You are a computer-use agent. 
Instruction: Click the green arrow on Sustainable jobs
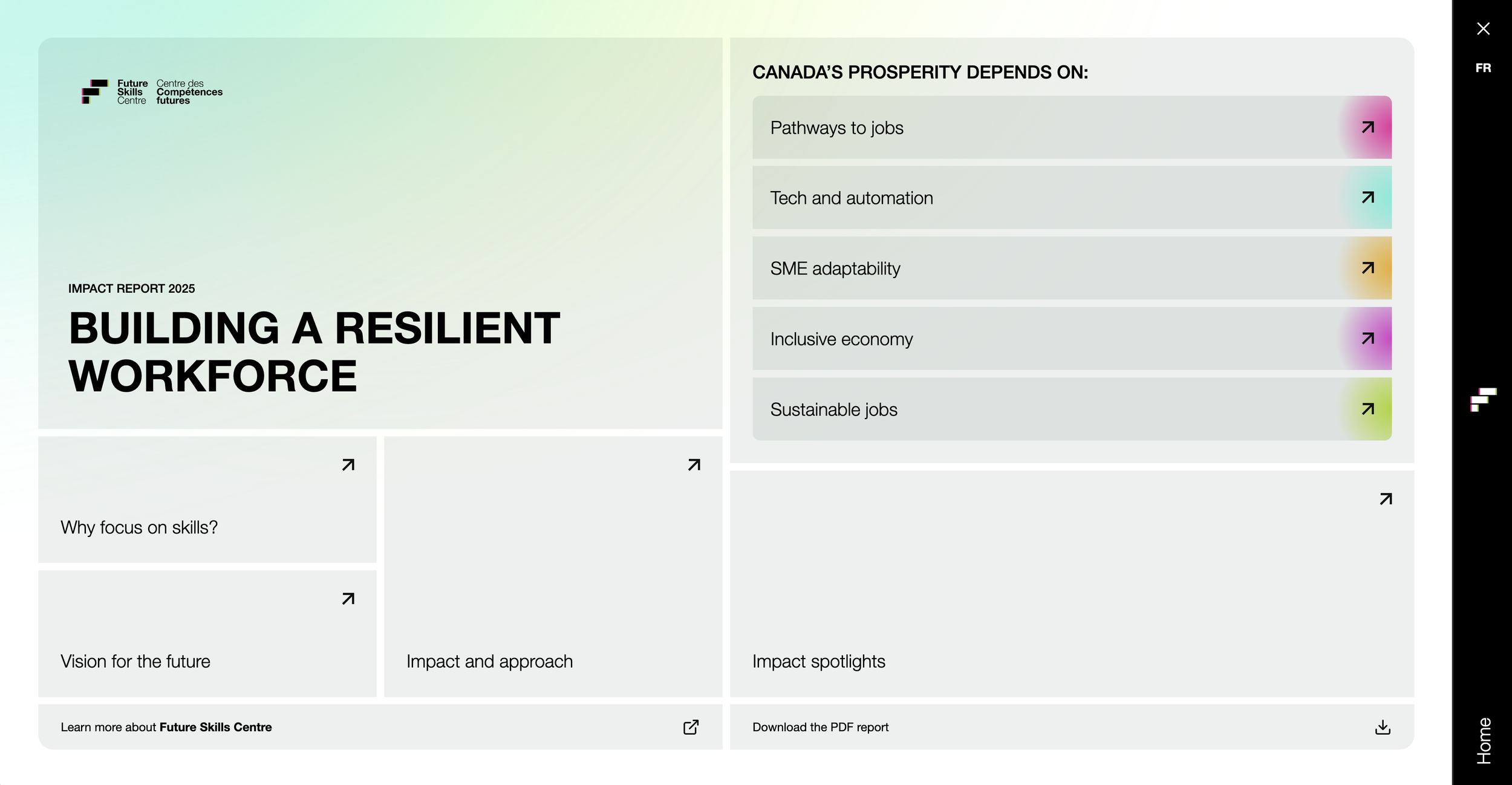(1367, 409)
